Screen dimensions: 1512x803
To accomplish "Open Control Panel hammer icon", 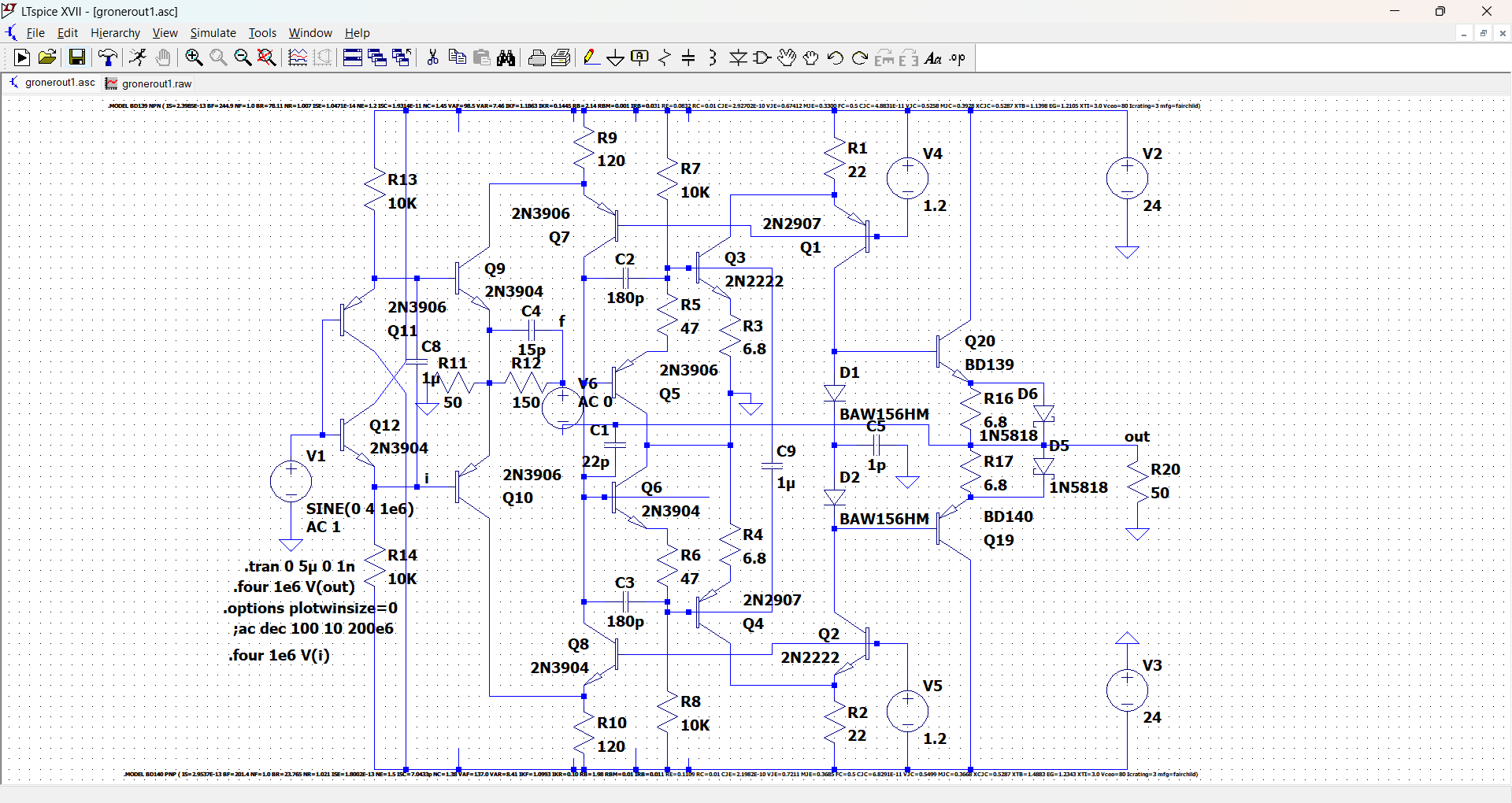I will (108, 57).
